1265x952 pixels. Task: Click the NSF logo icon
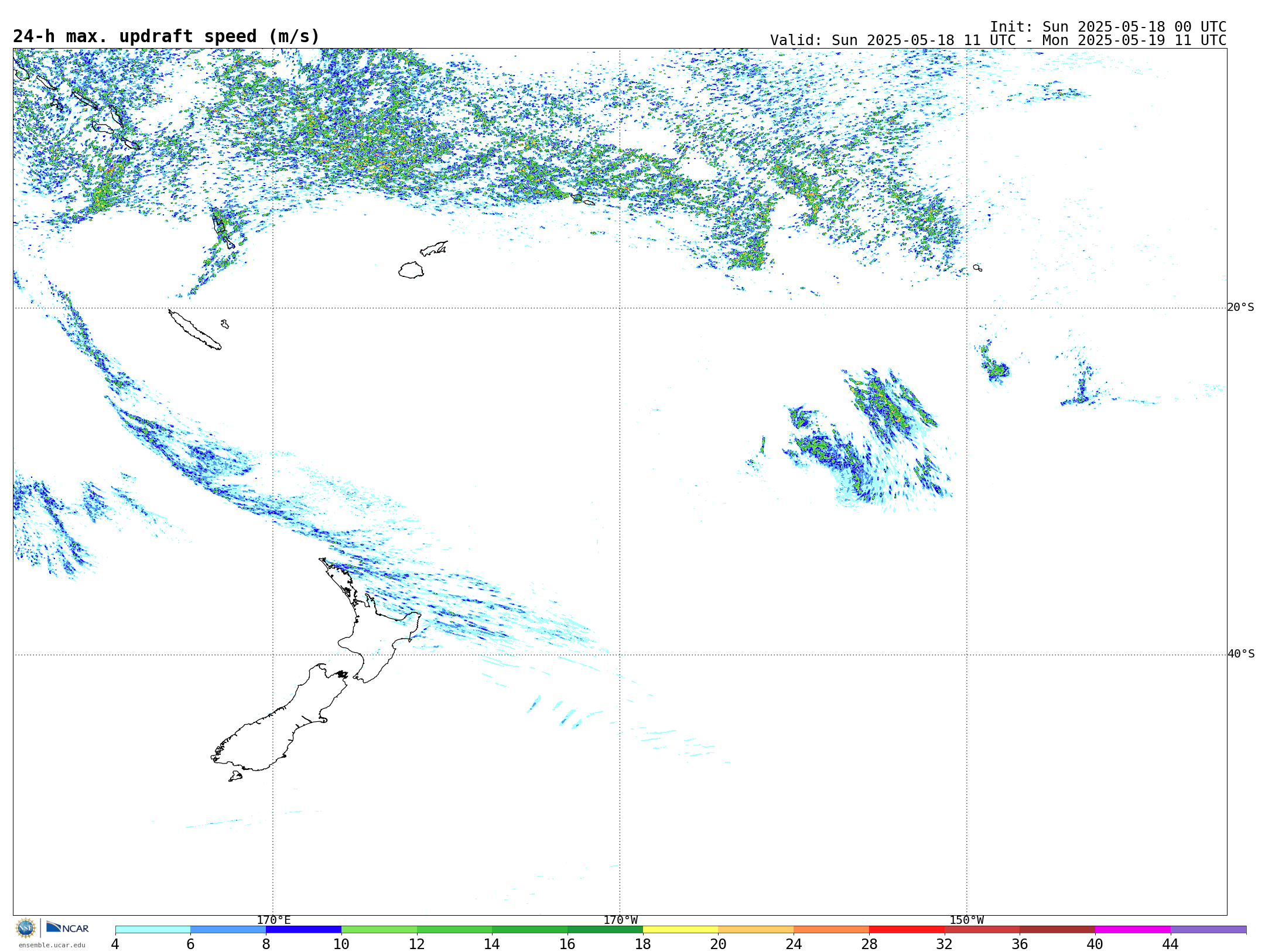pos(26,928)
